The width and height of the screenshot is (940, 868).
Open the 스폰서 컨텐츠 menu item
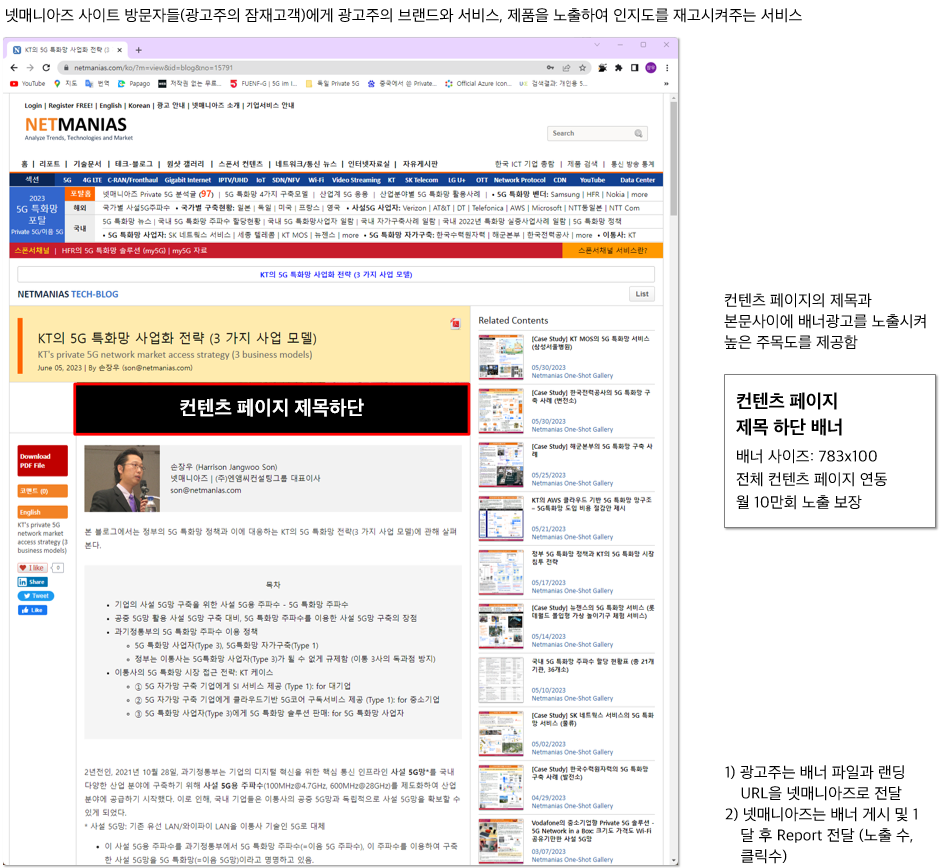click(x=240, y=164)
